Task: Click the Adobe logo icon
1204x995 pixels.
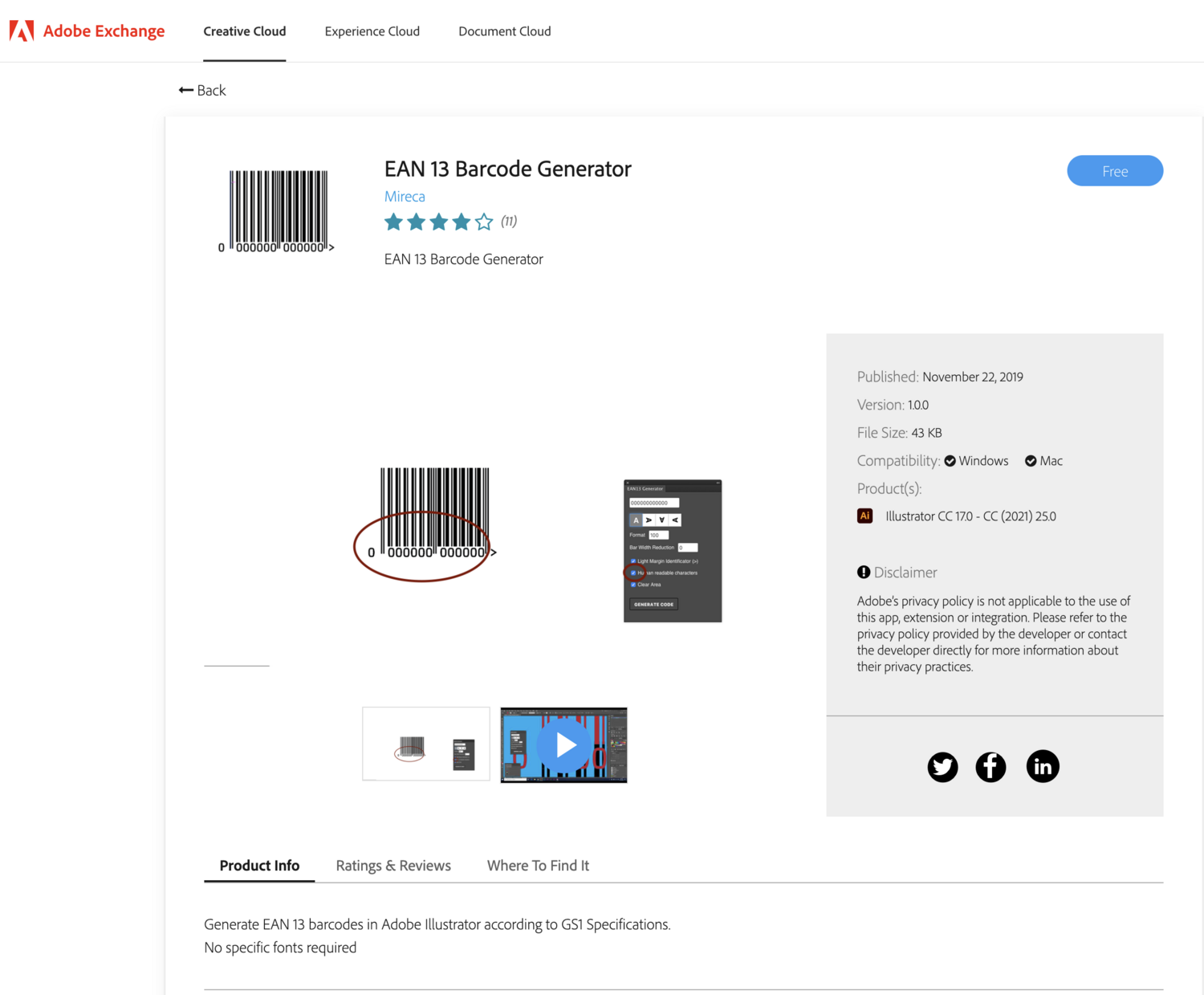Action: pyautogui.click(x=22, y=31)
